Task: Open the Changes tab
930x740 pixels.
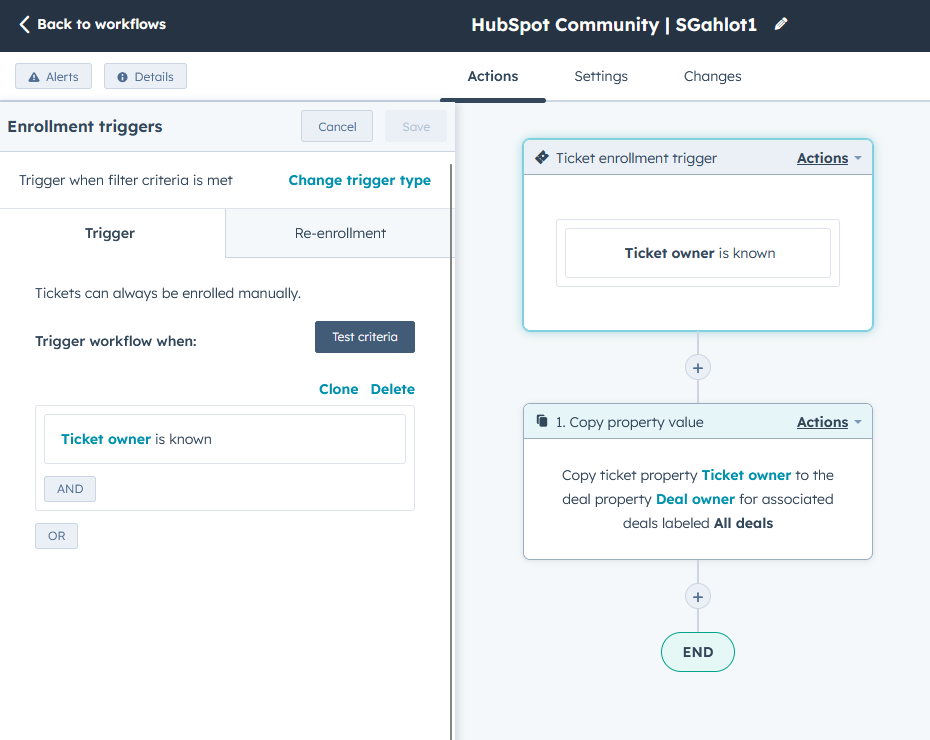Action: coord(712,76)
